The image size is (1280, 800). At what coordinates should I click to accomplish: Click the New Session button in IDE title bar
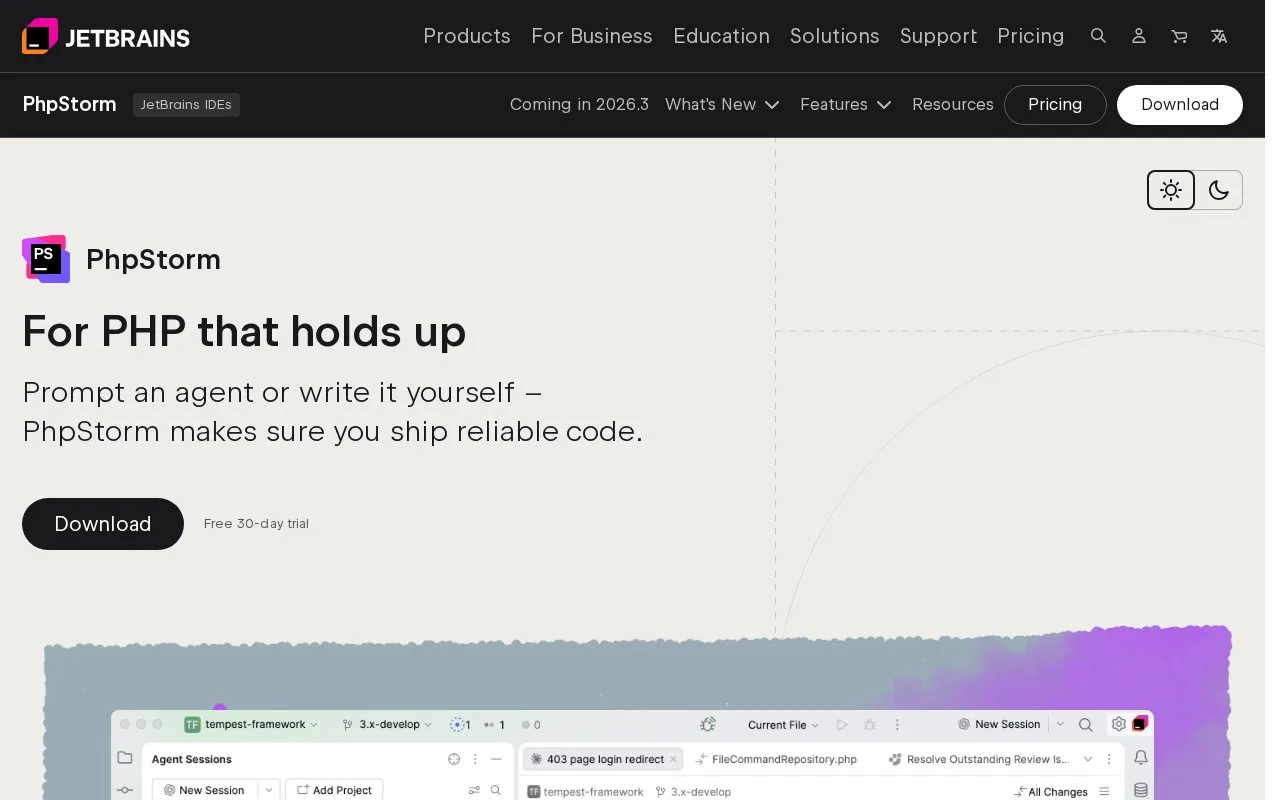999,724
